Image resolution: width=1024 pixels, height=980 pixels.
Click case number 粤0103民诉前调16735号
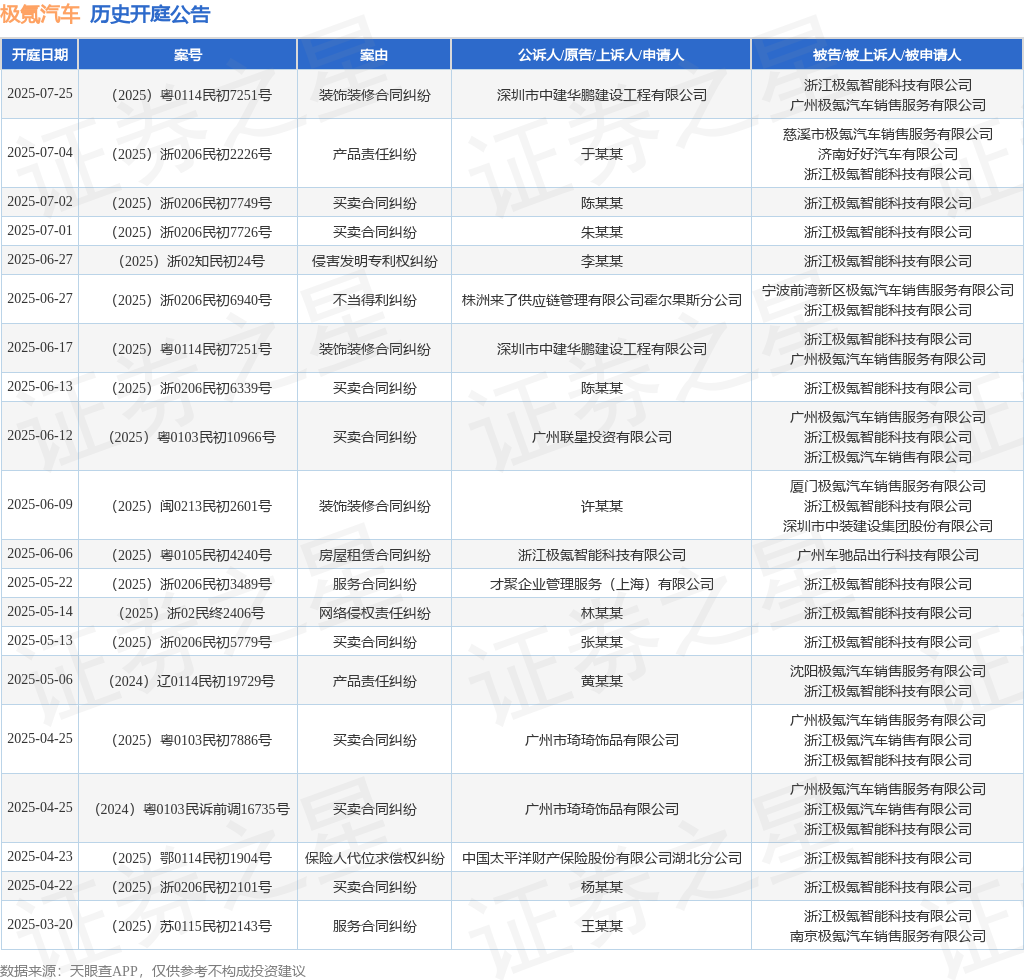pyautogui.click(x=192, y=809)
